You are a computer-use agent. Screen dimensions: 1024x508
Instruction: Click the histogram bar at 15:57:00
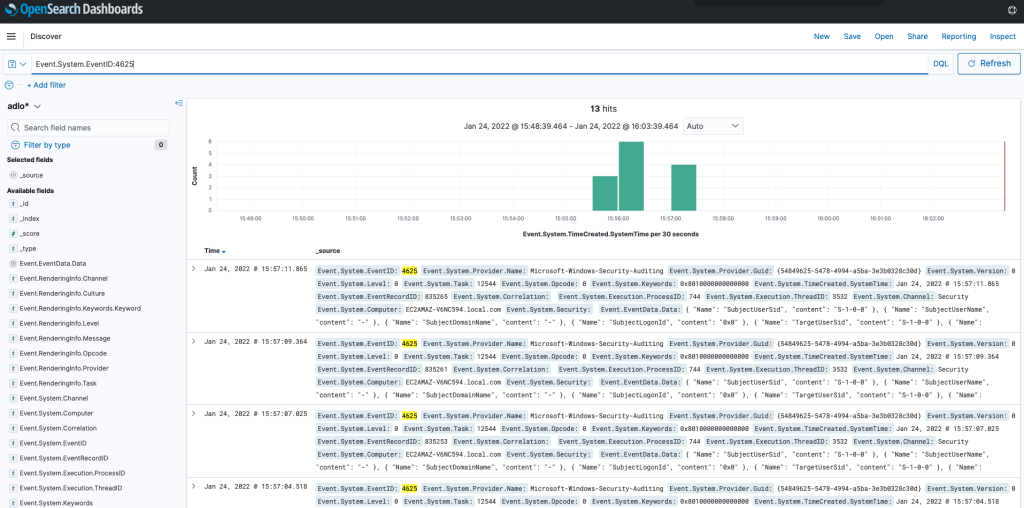tap(684, 188)
